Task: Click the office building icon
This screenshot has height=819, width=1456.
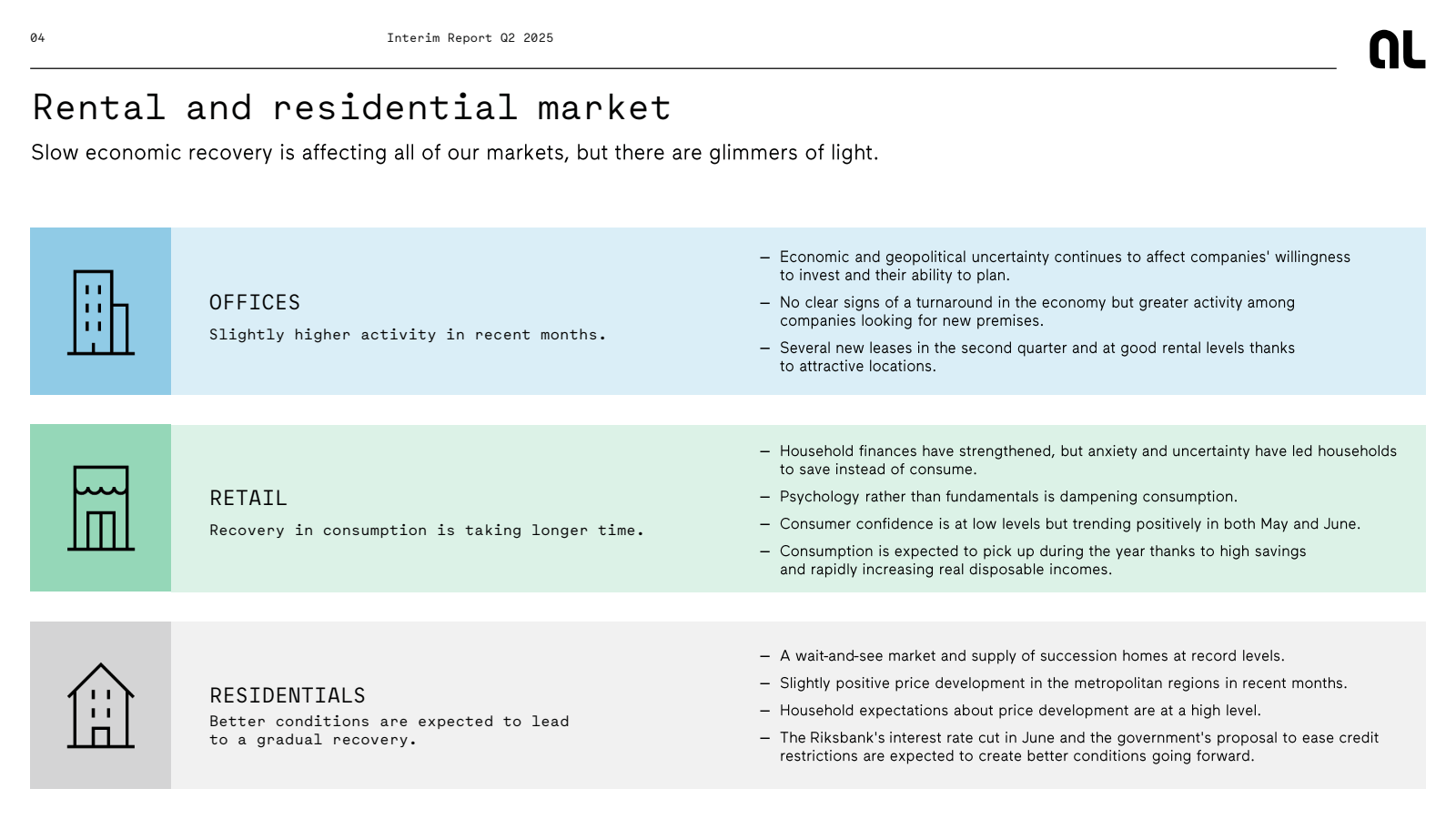Action: (x=101, y=312)
